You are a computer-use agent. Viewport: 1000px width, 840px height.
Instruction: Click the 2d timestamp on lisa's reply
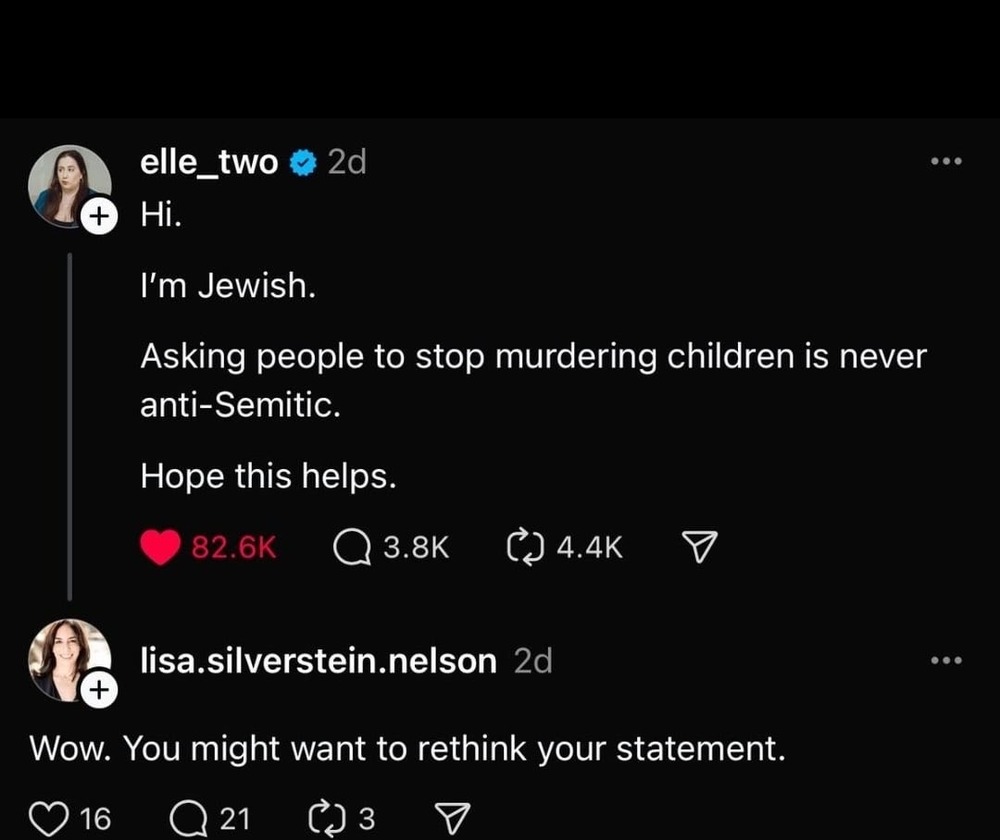tap(532, 661)
